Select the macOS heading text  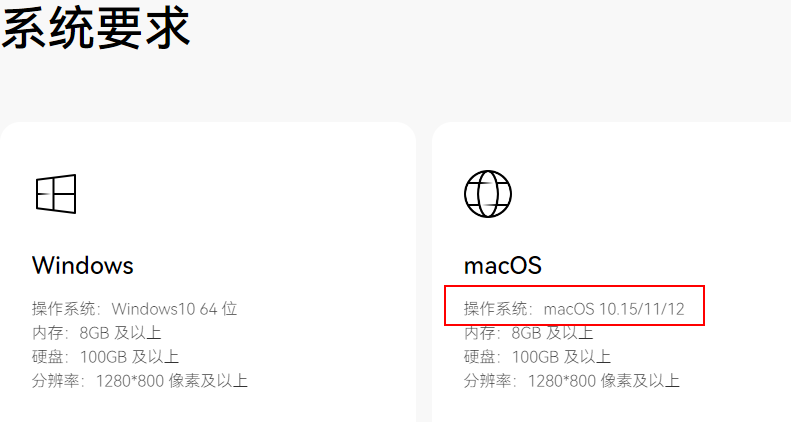tap(502, 266)
